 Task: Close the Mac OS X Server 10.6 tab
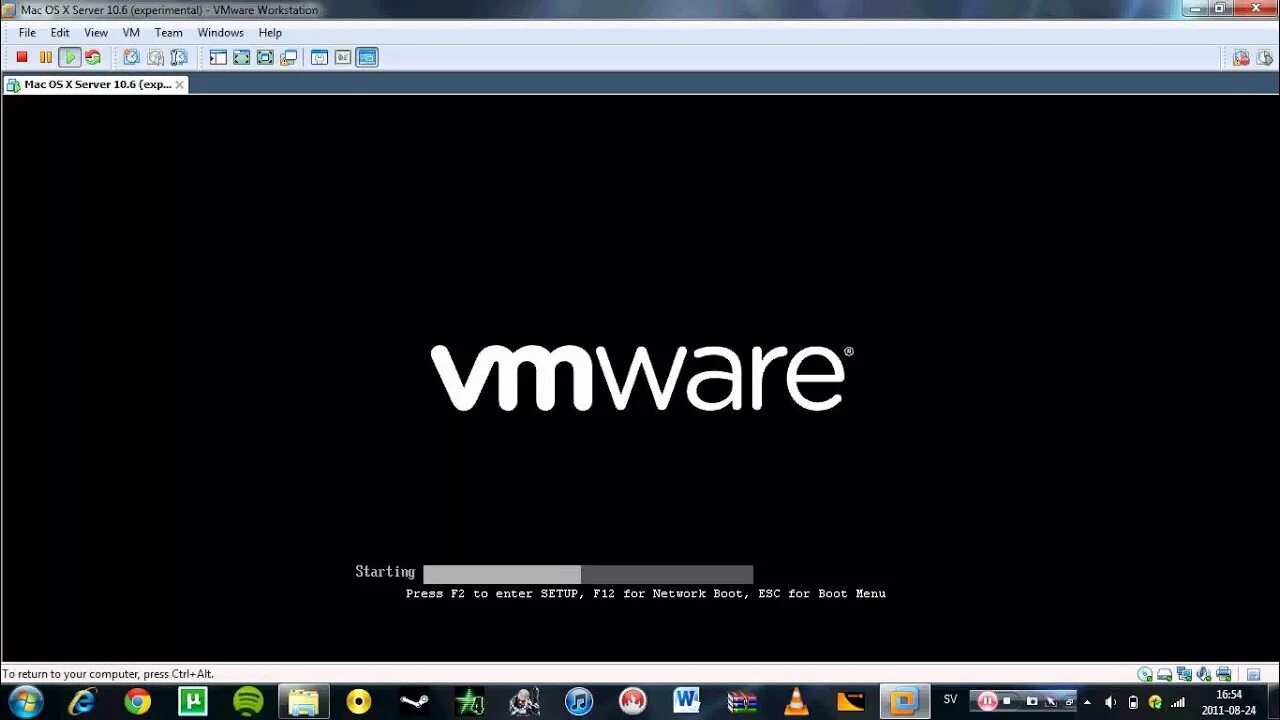tap(180, 85)
